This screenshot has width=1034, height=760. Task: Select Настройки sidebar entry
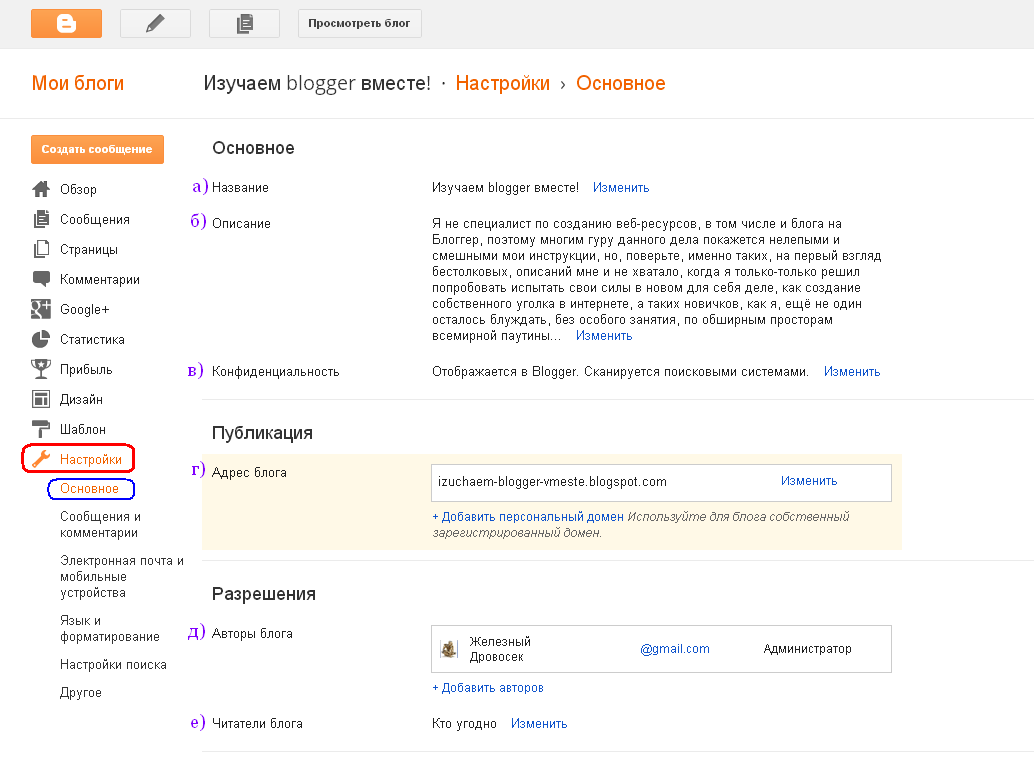point(90,460)
